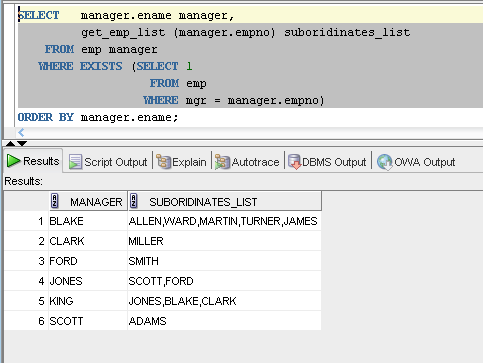Click the left scroll arrow under editor

[21, 132]
